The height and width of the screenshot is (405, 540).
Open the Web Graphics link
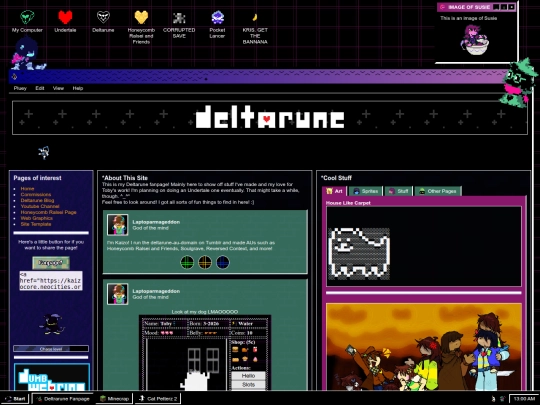(x=37, y=218)
